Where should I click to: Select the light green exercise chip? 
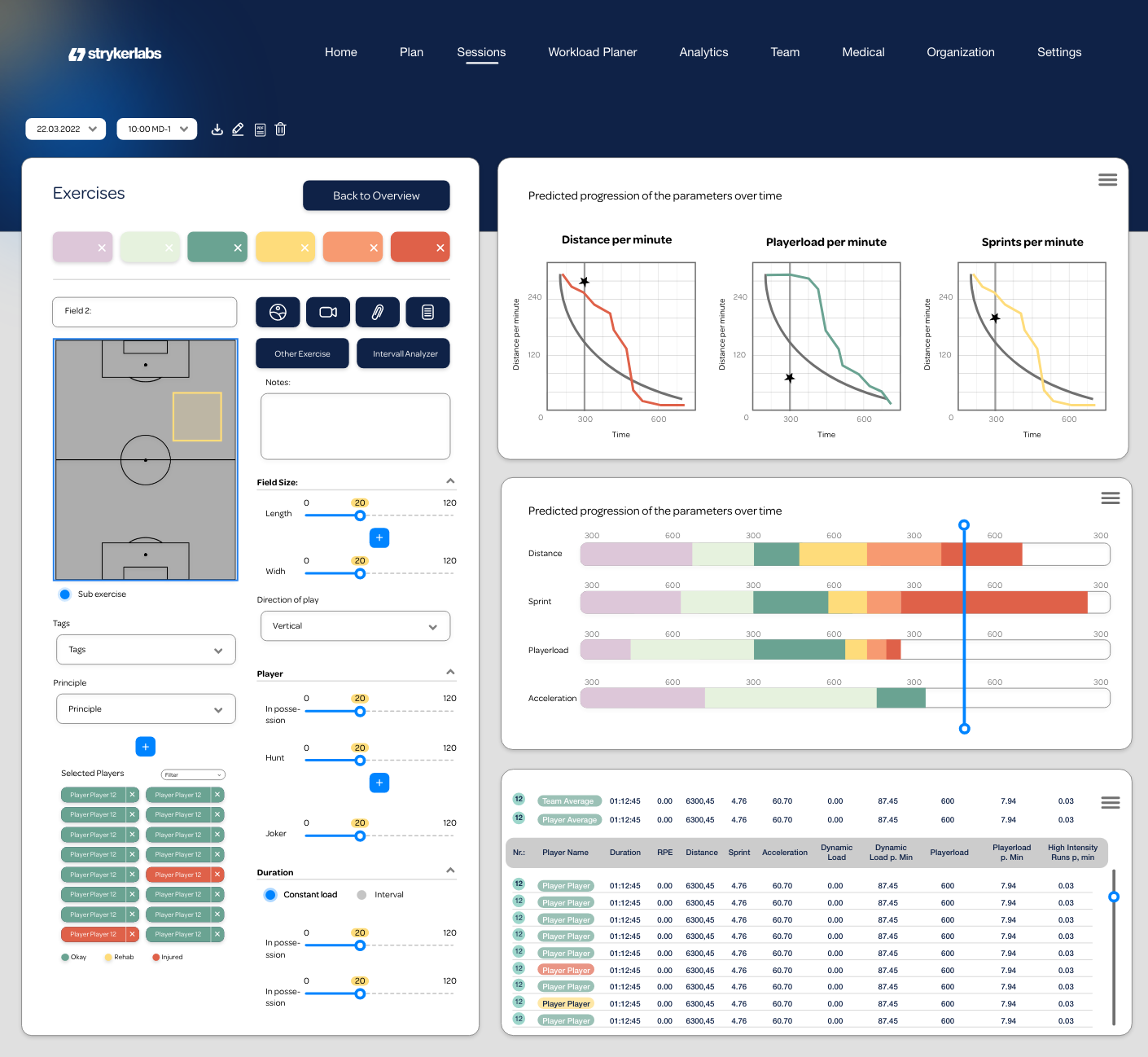pos(150,247)
